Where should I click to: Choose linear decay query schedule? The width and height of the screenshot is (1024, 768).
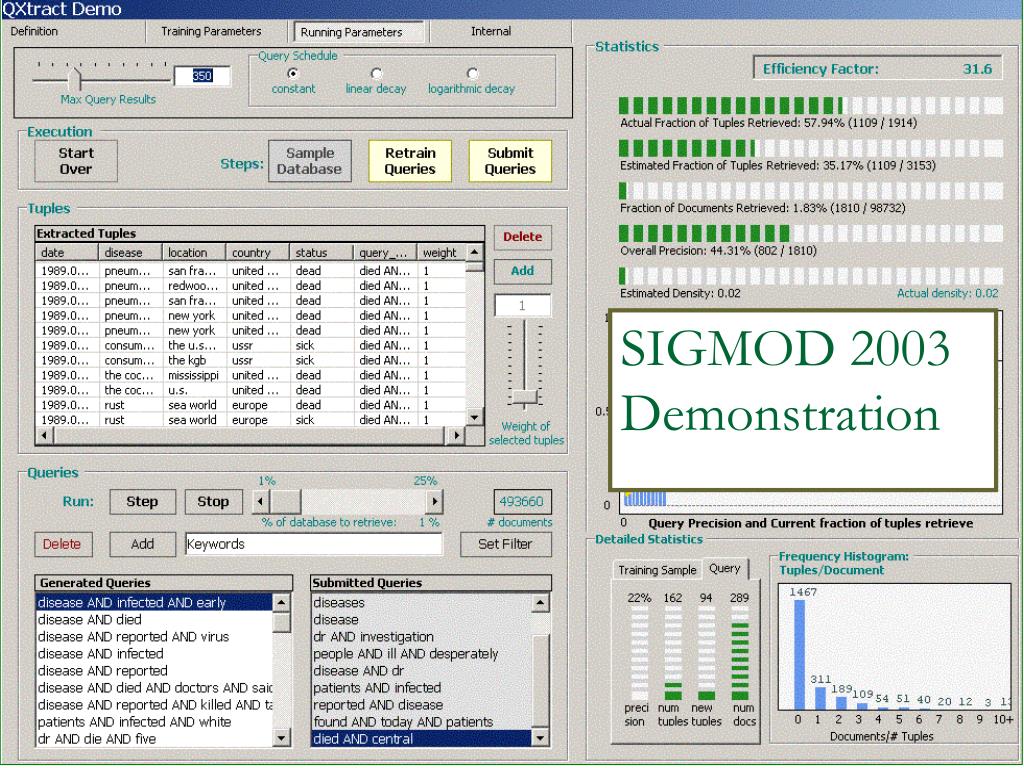point(376,74)
